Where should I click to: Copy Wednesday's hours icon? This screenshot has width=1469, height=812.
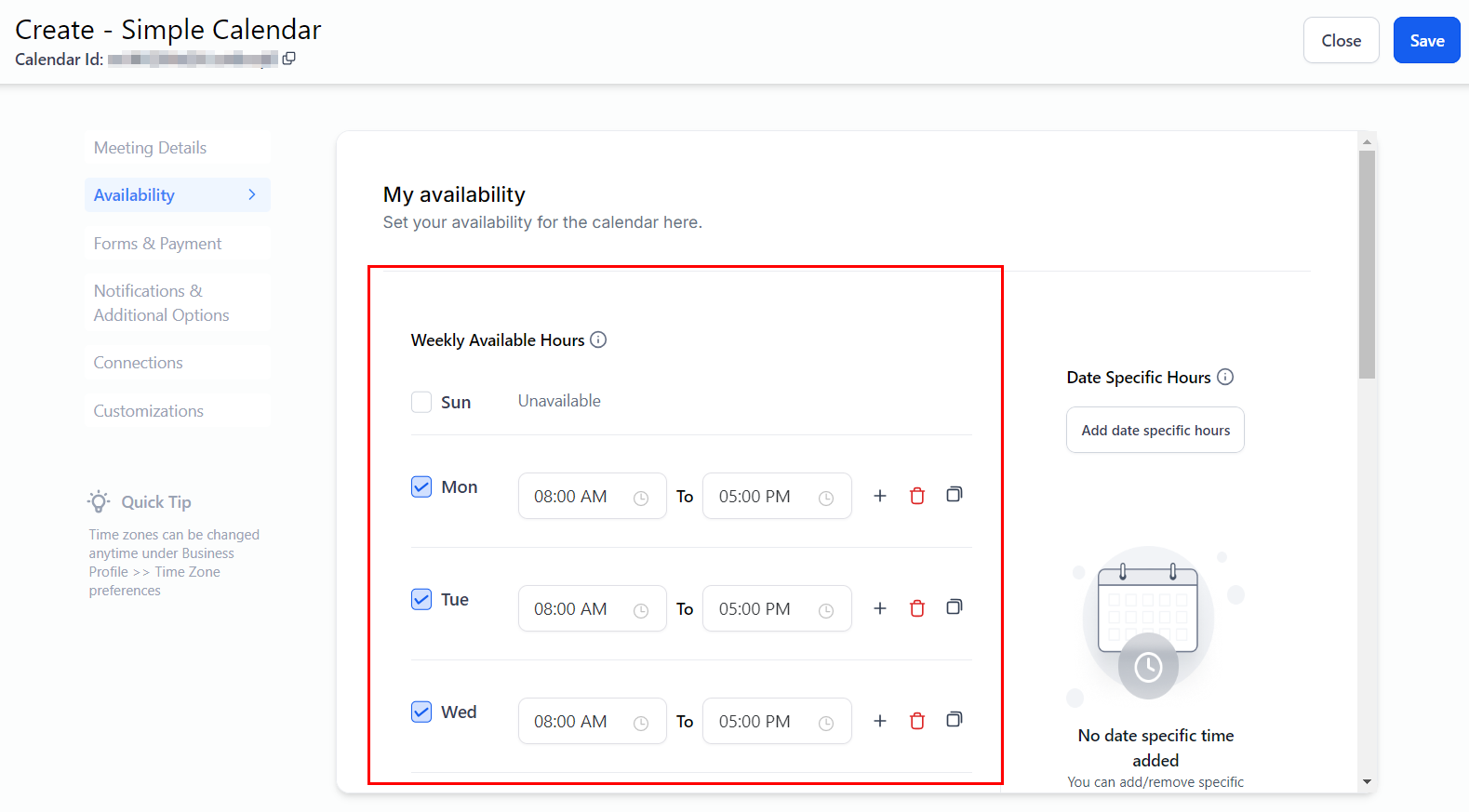(954, 720)
